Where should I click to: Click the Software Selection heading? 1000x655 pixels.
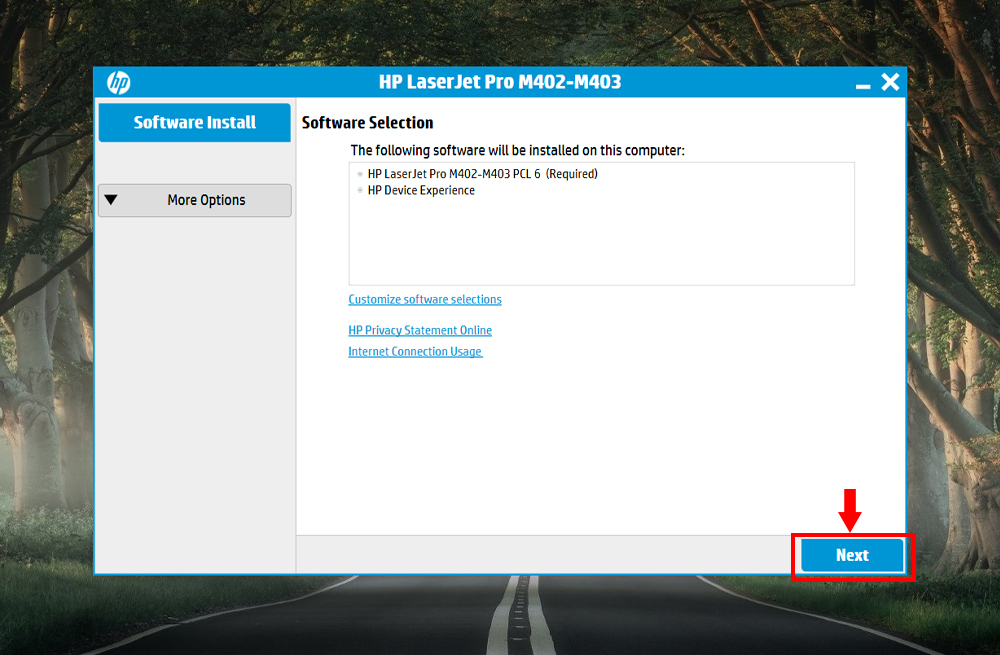click(x=368, y=123)
